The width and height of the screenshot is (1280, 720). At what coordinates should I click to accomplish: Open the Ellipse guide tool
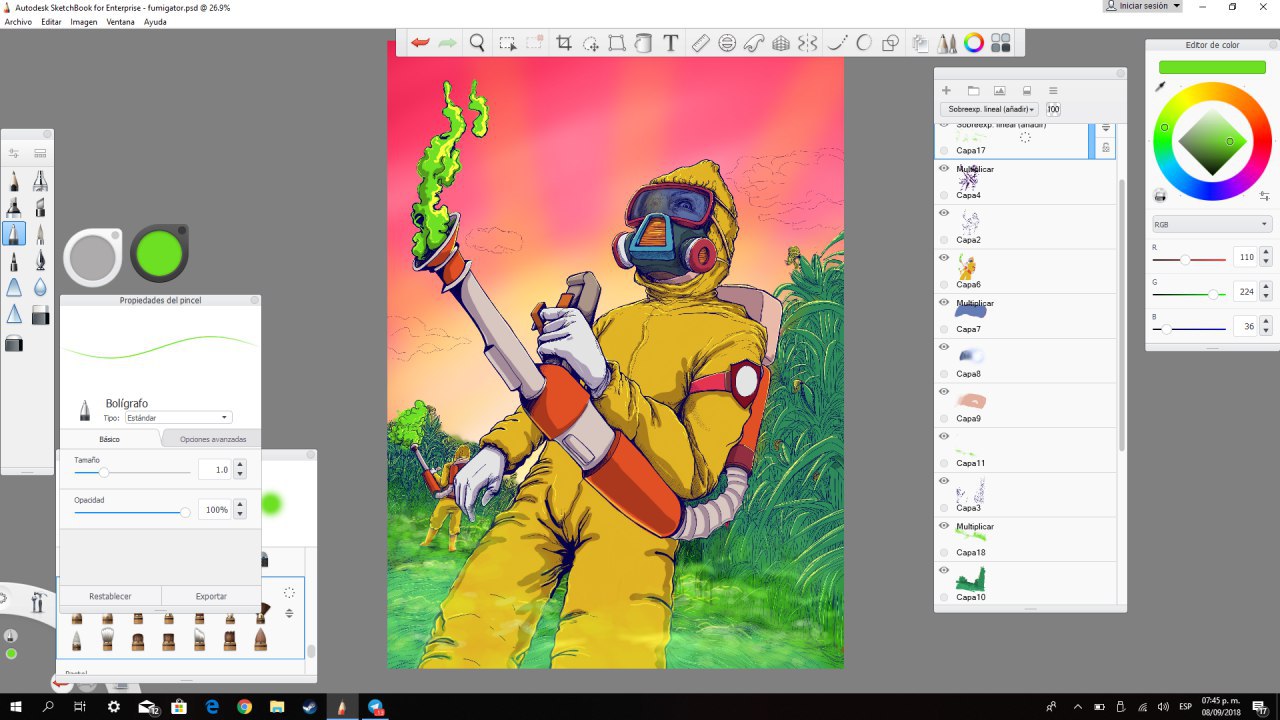pos(728,43)
